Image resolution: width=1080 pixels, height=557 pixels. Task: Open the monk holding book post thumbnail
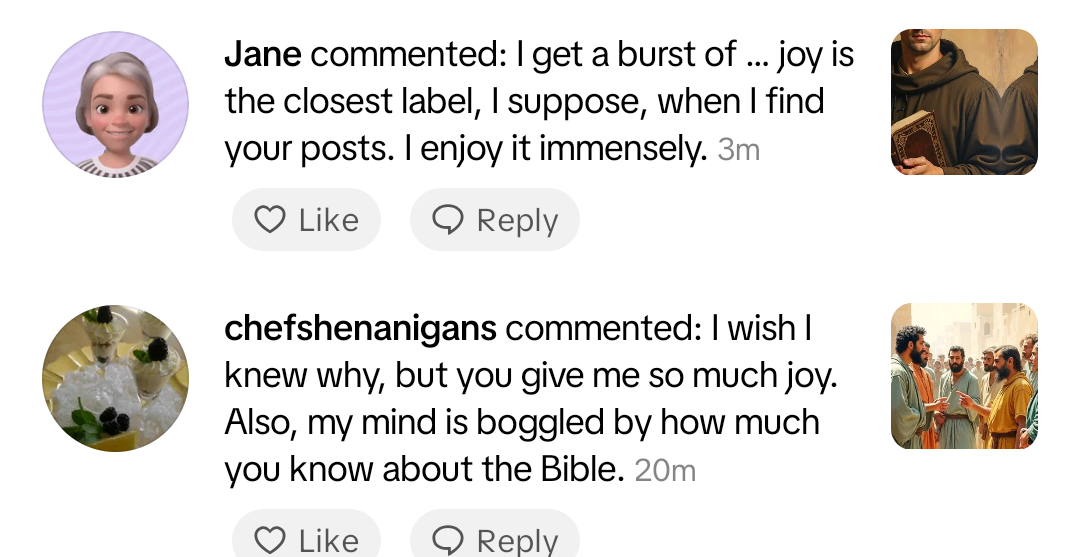(963, 102)
